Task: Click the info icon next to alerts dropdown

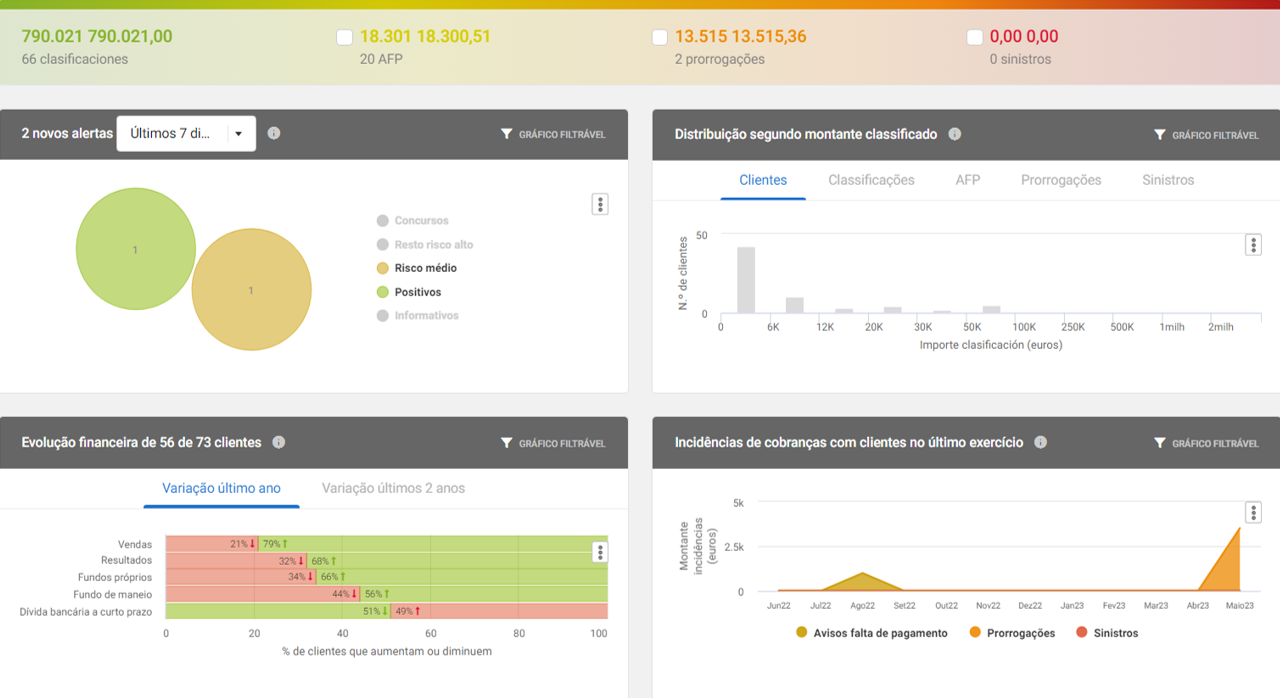Action: [x=274, y=133]
